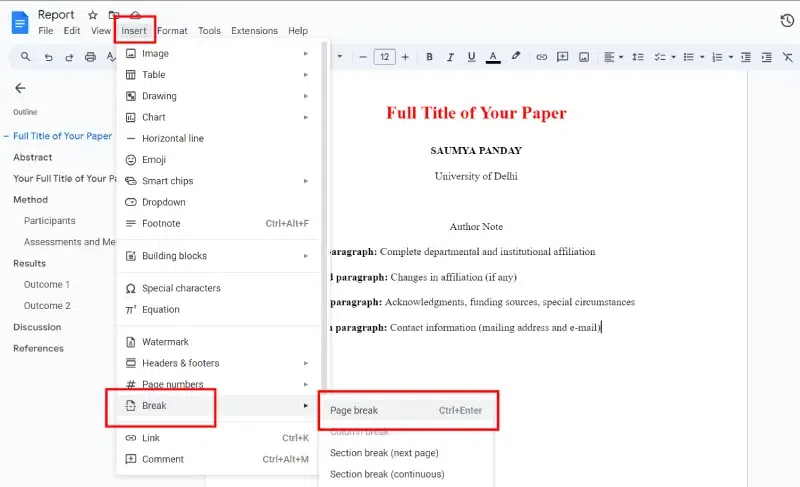Expand the Table submenu
This screenshot has width=800, height=487.
click(x=217, y=75)
